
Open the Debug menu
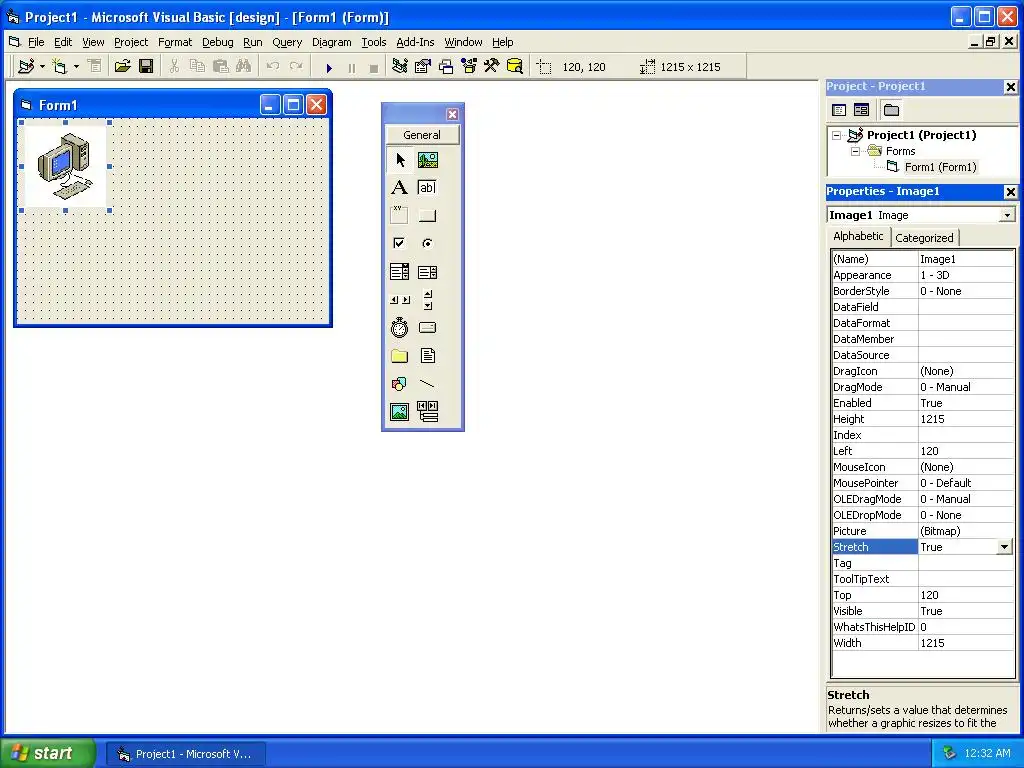coord(217,42)
